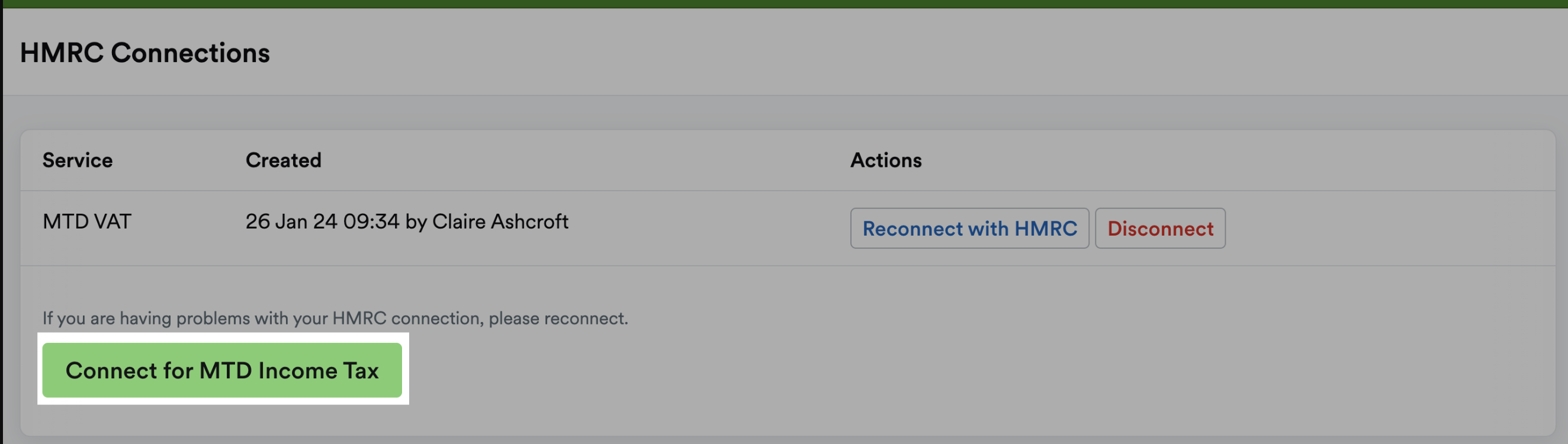Screen dimensions: 1568x444
Task: Disconnect the MTD VAT connection
Action: point(1159,229)
